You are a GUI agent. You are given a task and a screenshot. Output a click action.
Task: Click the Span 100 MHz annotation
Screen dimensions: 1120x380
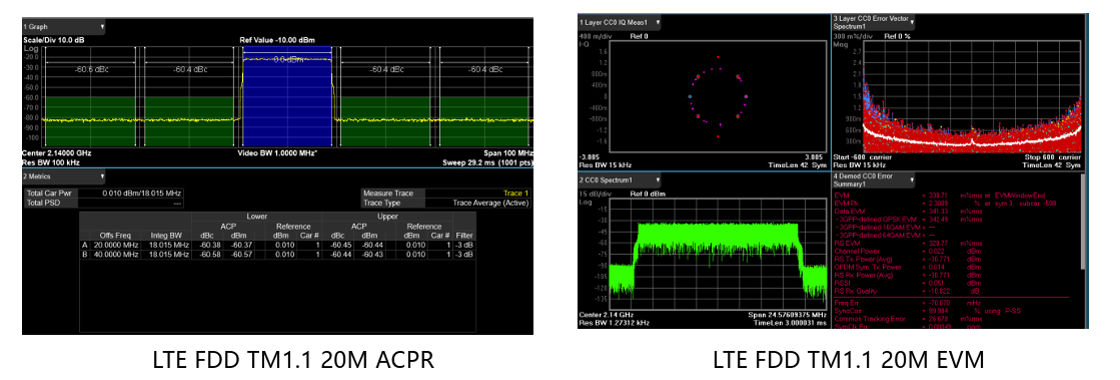click(x=509, y=153)
